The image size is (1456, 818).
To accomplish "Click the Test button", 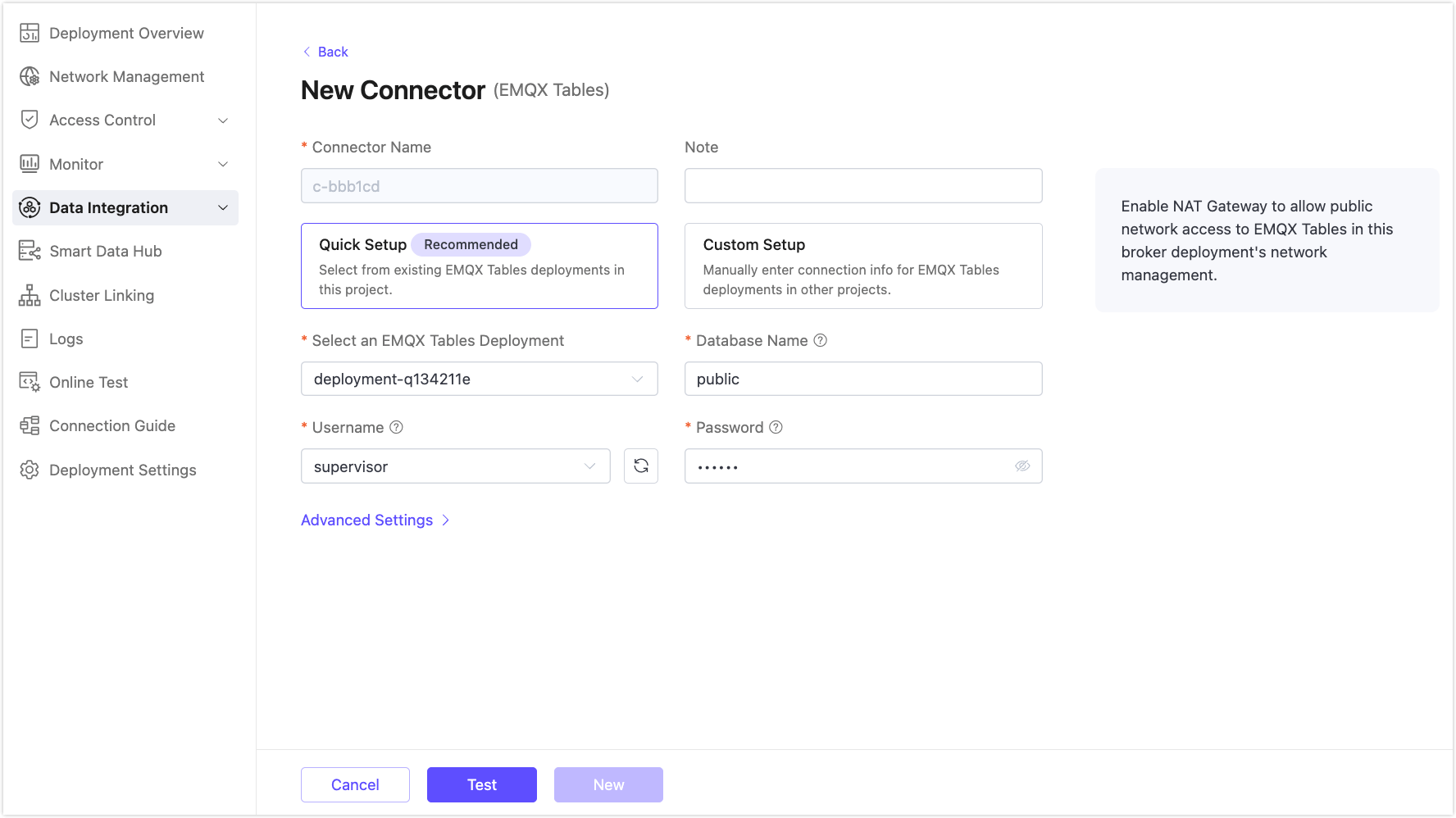I will pos(482,784).
